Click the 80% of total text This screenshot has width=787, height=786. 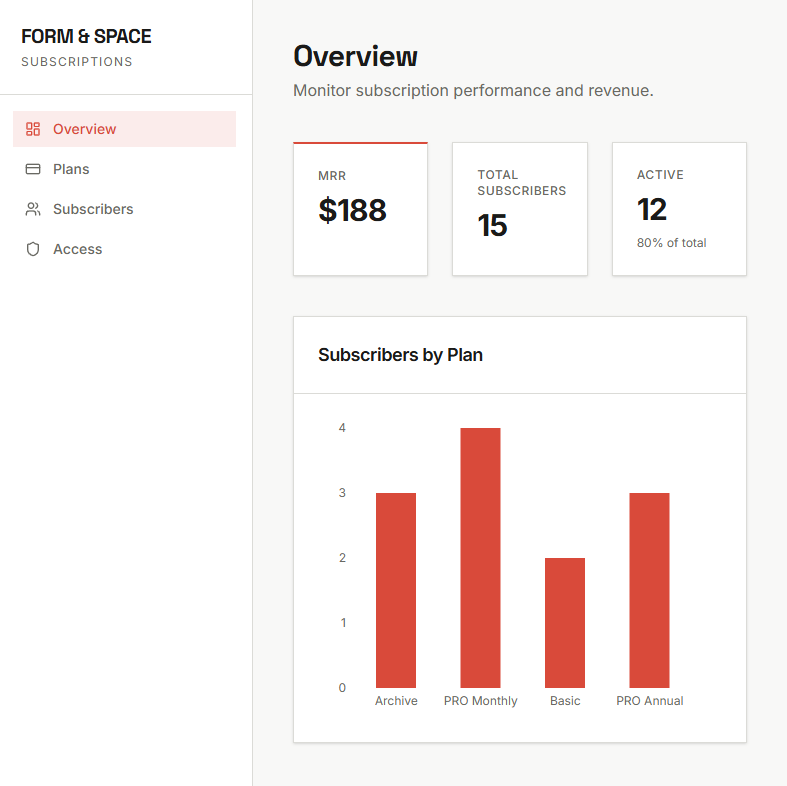[671, 243]
